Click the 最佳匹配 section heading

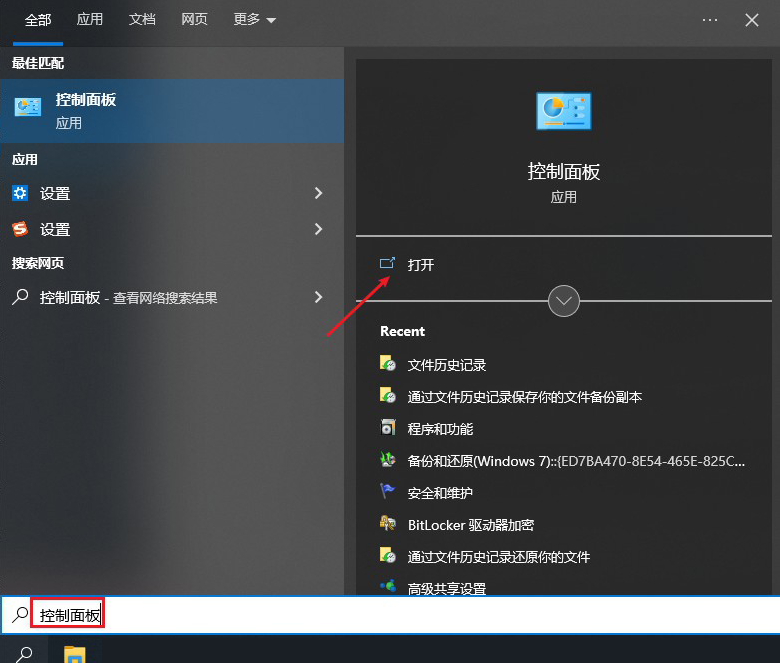(38, 63)
